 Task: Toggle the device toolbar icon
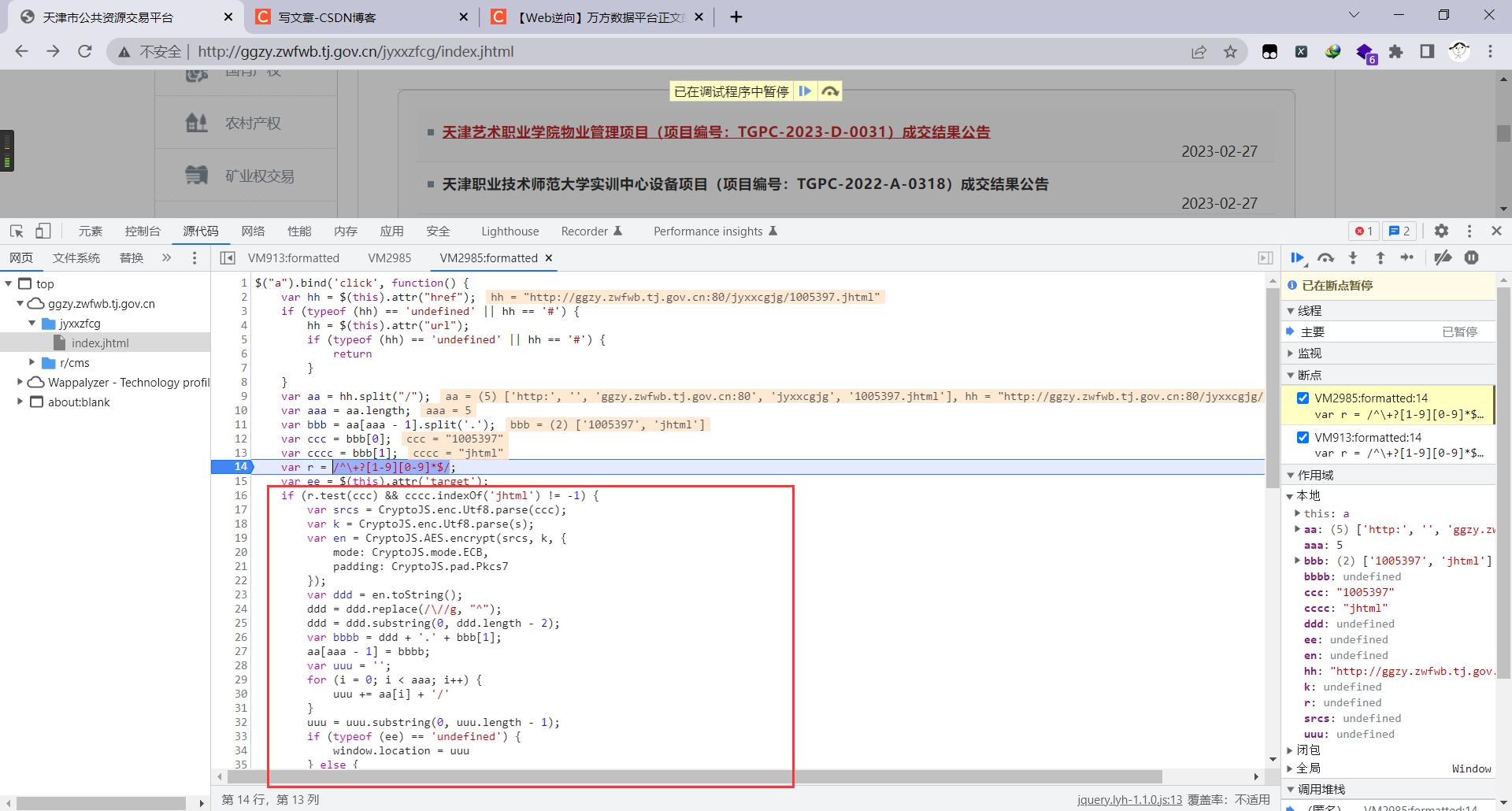click(x=43, y=231)
